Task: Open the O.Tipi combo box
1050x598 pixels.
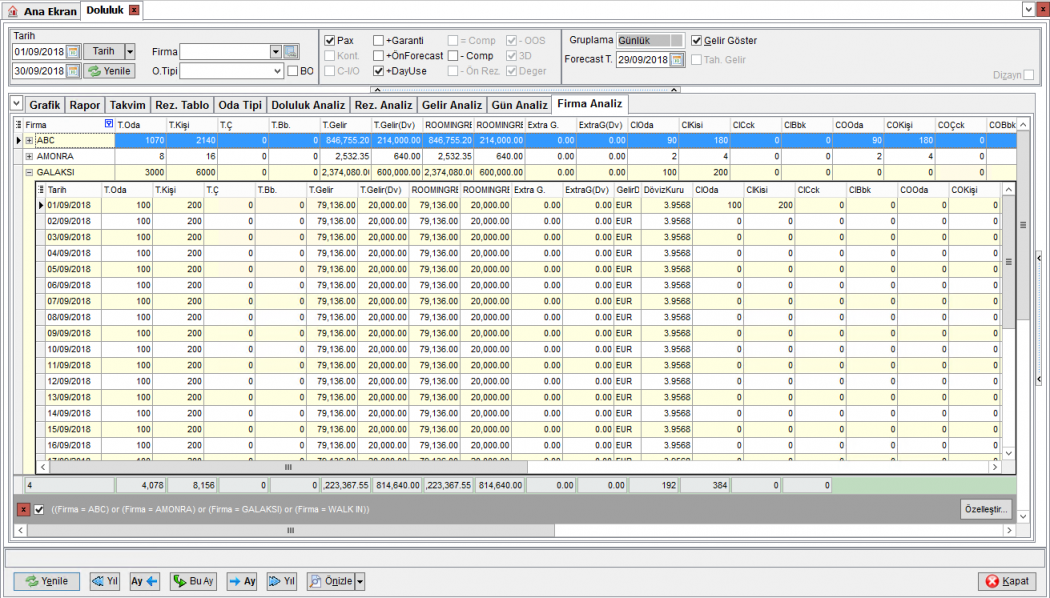Action: click(x=277, y=71)
